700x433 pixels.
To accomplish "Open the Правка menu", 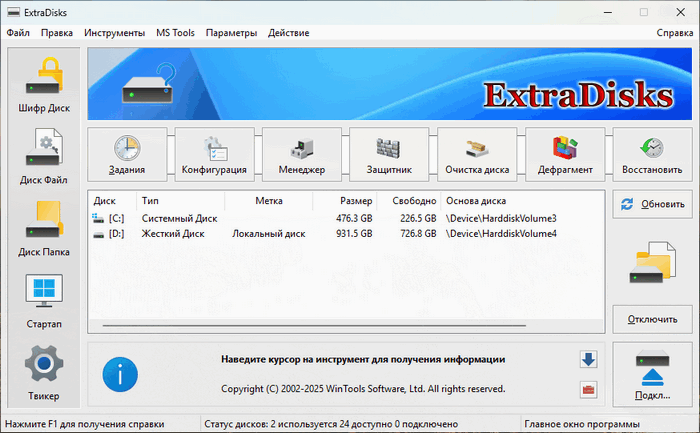I will 57,33.
